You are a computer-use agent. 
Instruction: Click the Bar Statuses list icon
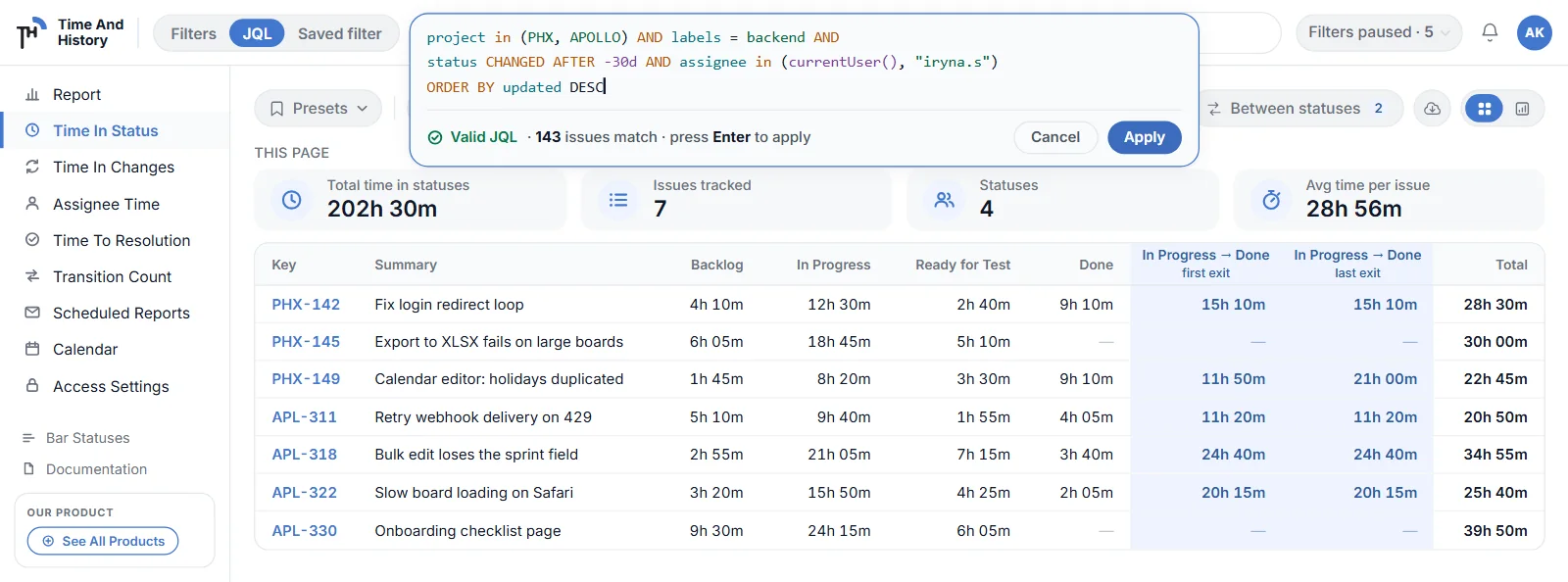(x=28, y=438)
